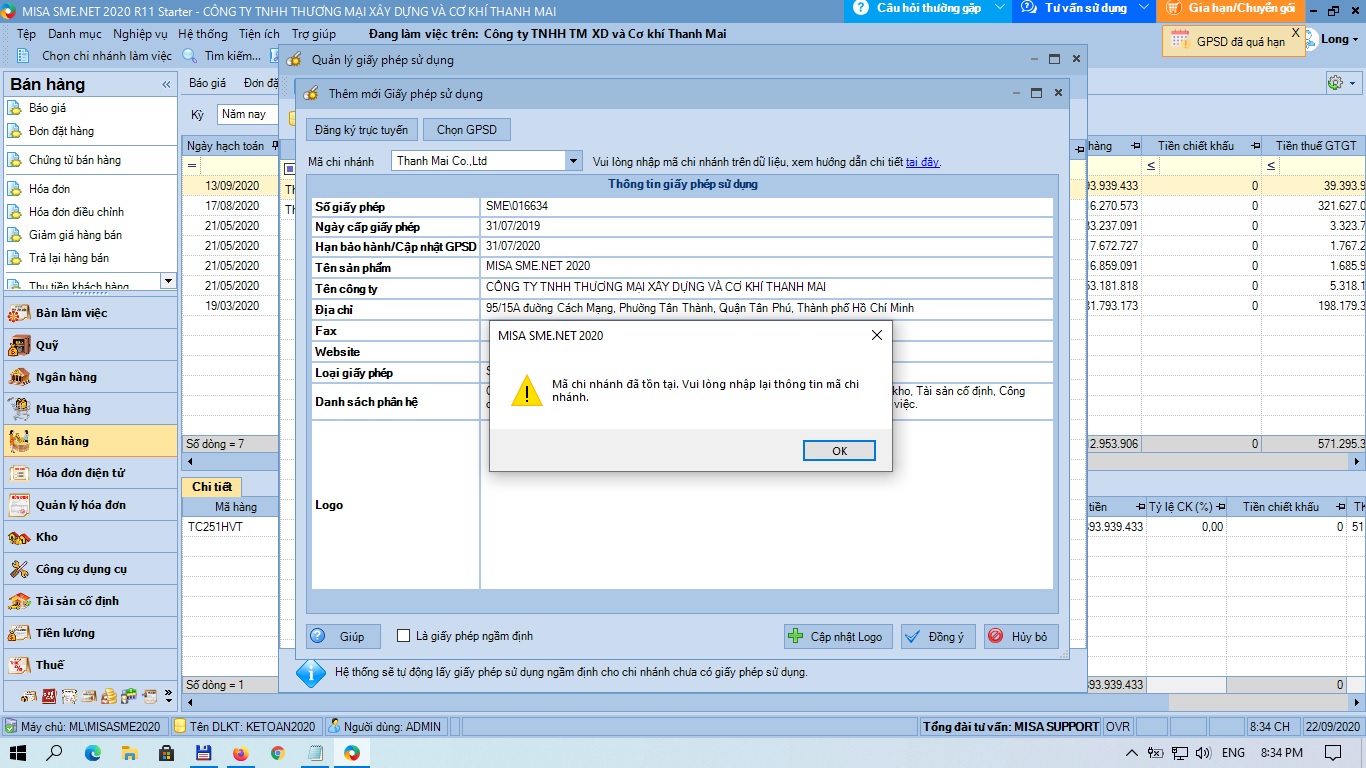
Task: Open Tư vấn sử dụng header button
Action: tap(1077, 8)
